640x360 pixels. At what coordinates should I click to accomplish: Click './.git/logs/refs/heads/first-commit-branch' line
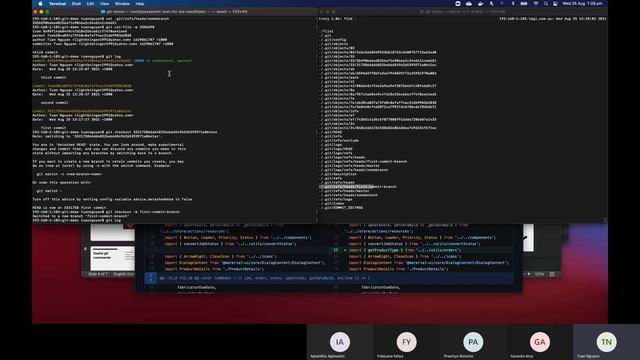pyautogui.click(x=363, y=162)
